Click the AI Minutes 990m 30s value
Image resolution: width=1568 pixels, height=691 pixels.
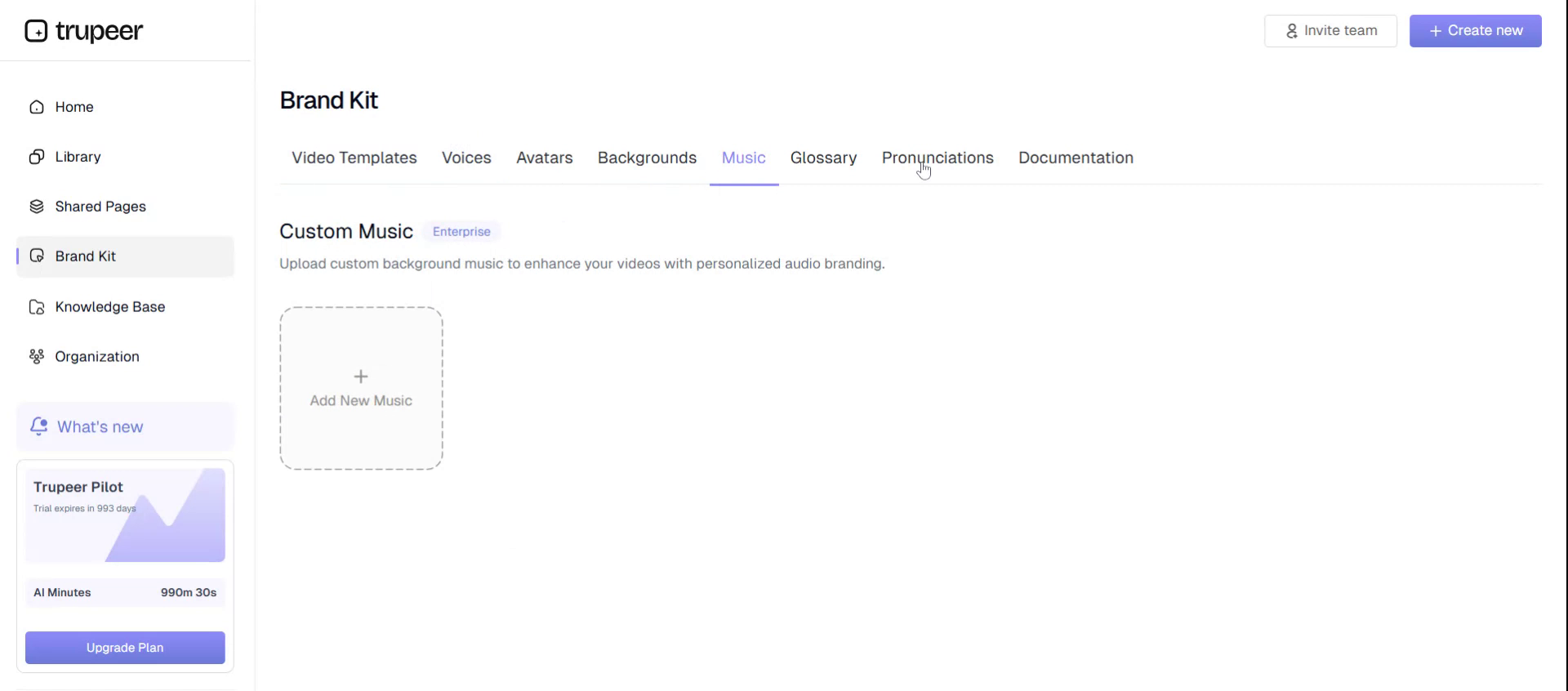coord(189,593)
